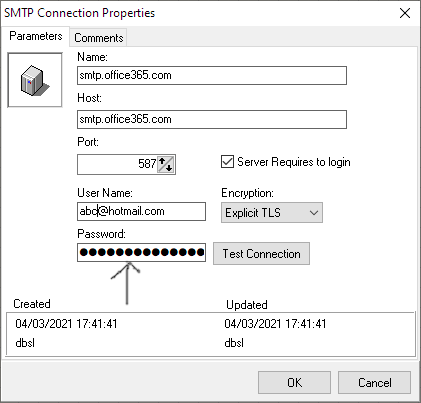Viewport: 421px width, 403px height.
Task: Switch to the Comments tab
Action: (99, 38)
